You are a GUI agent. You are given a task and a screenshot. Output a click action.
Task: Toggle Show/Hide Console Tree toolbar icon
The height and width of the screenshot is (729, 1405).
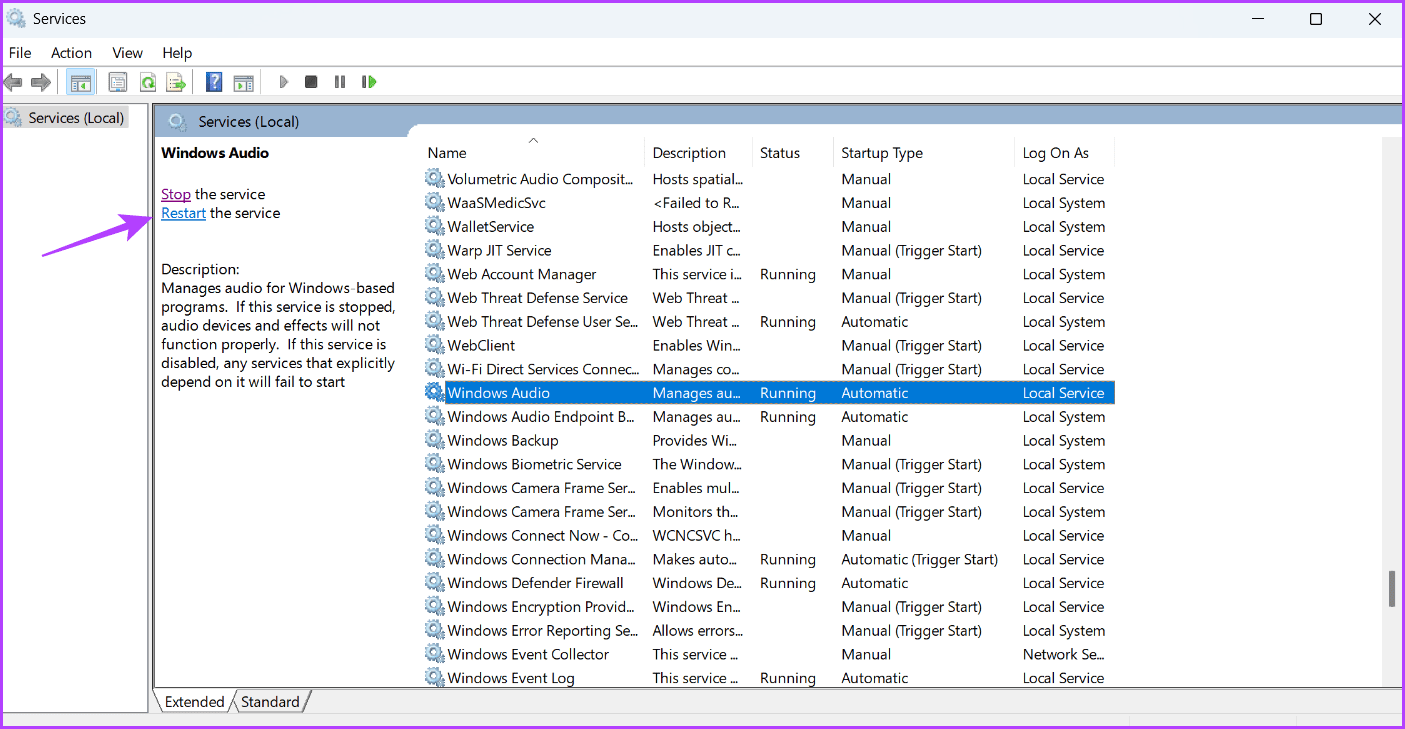point(81,82)
